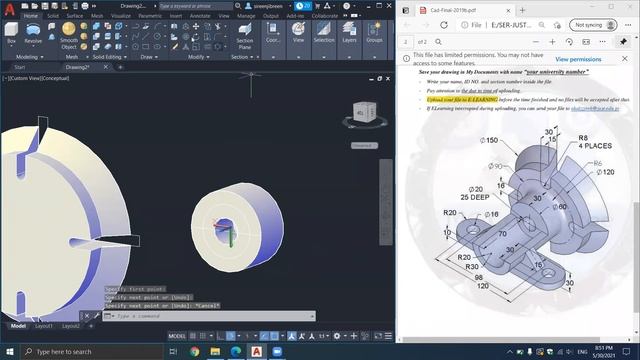Rotate the PDF page using rotate icon
This screenshot has height=360, width=640.
point(569,42)
